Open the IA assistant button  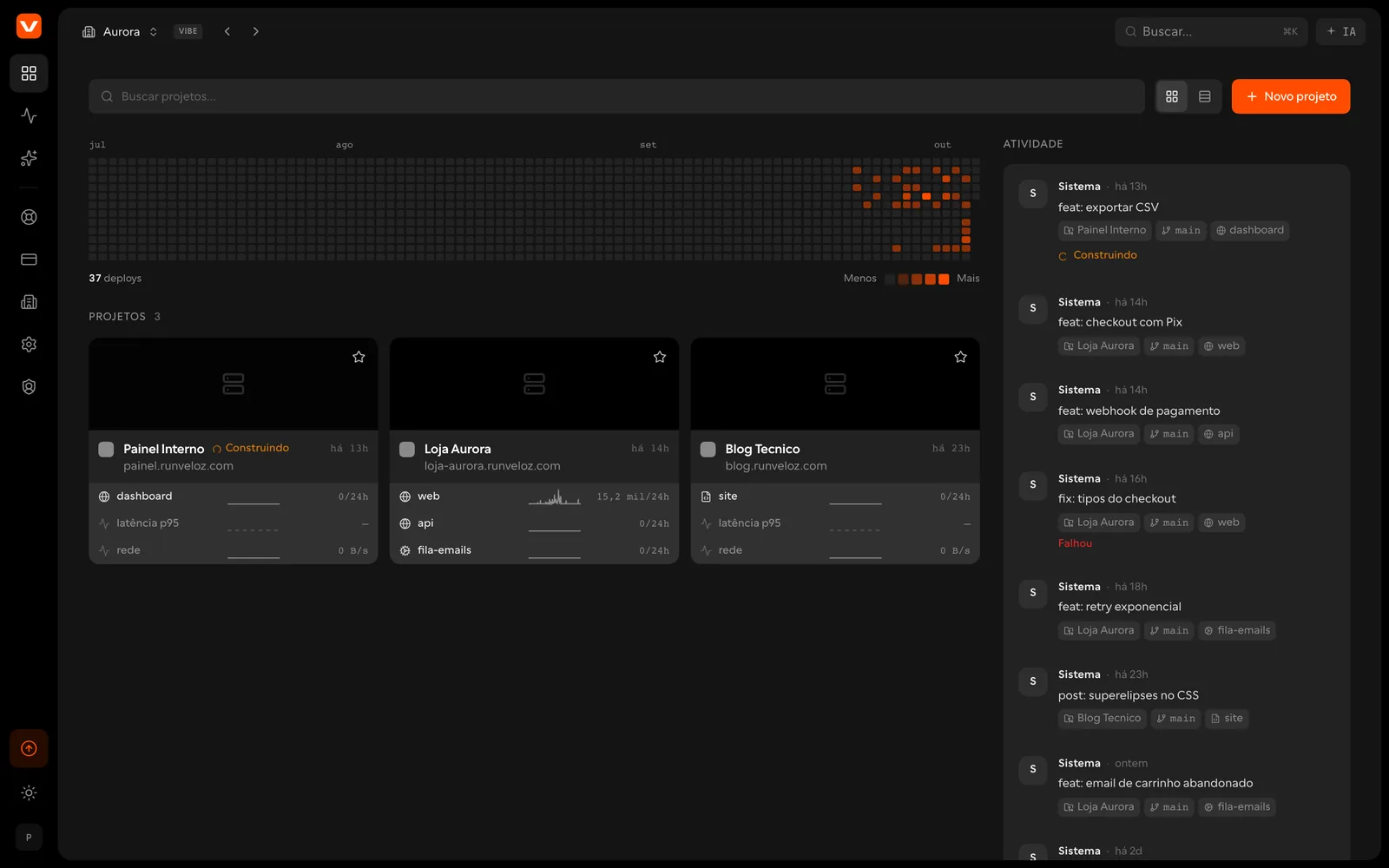(1341, 31)
